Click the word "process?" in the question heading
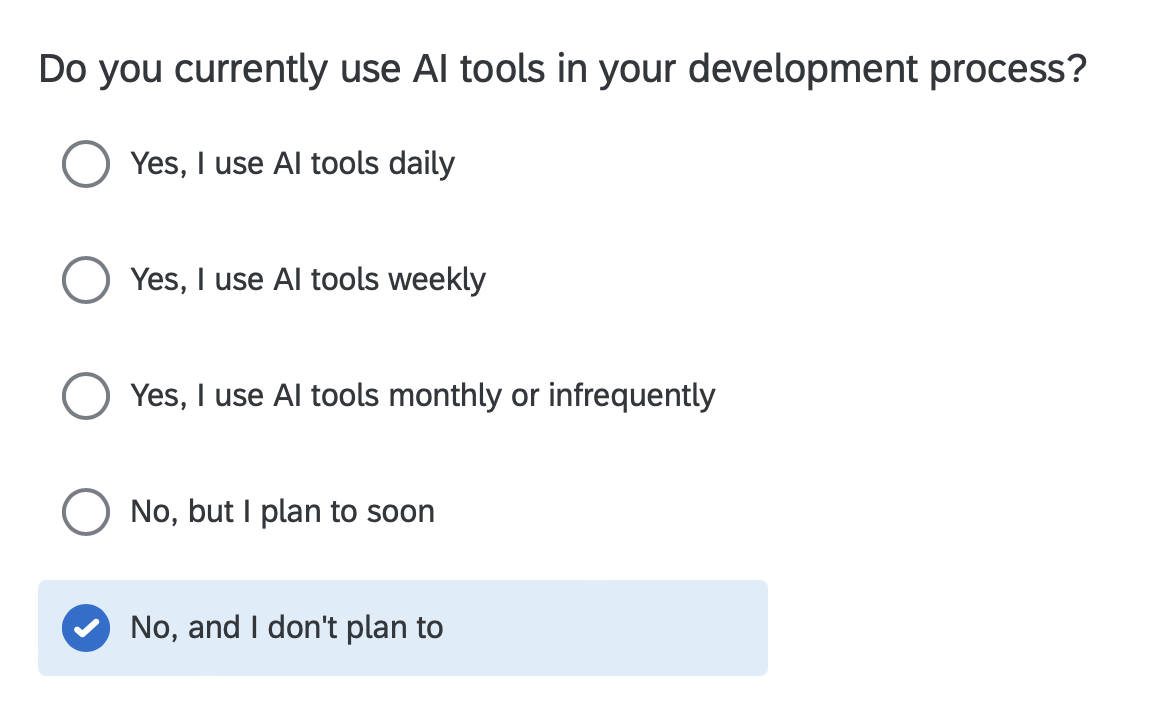1174x728 pixels. 1008,71
